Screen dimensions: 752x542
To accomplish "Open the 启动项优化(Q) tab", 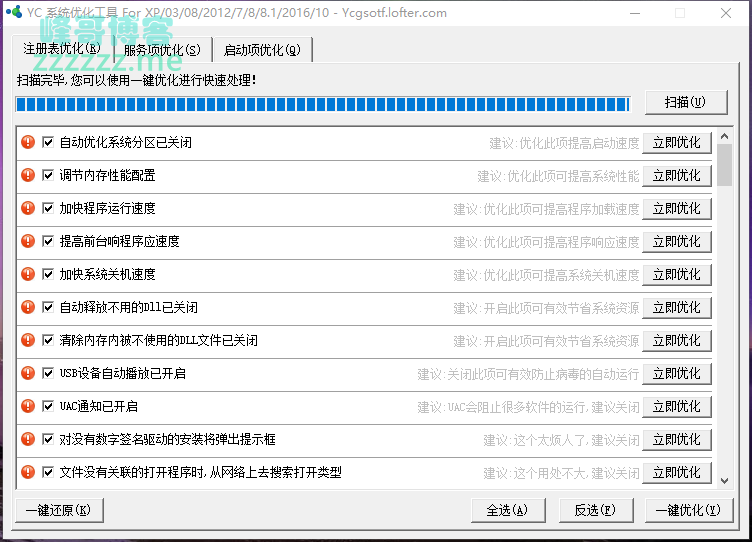I will pos(262,49).
